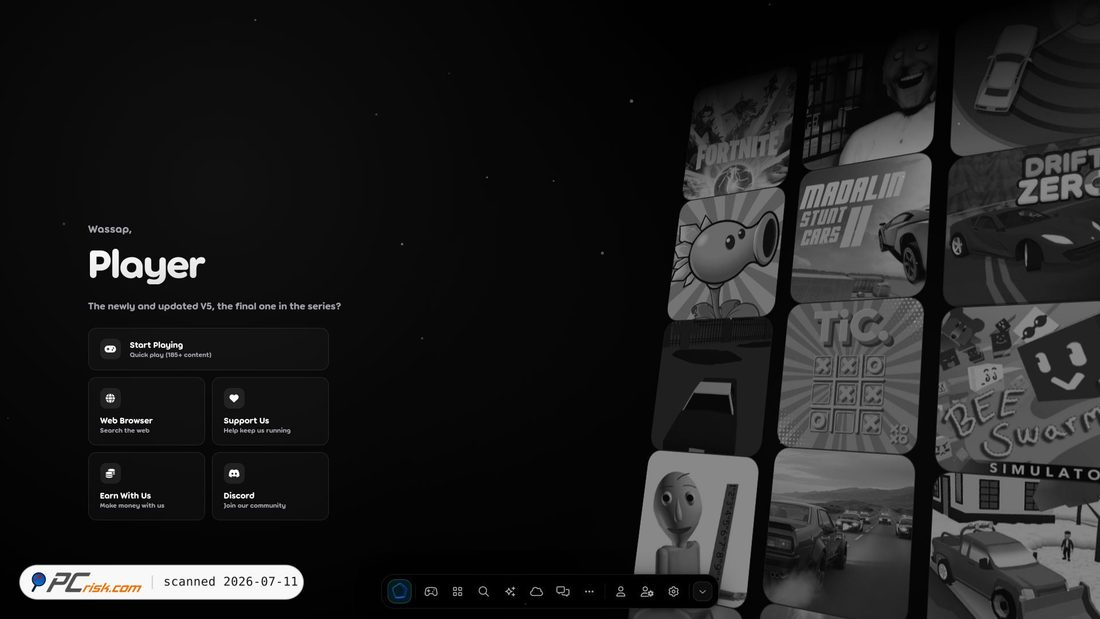Viewport: 1100px width, 619px height.
Task: Open the dark car on road game thumbnail
Action: [711, 386]
